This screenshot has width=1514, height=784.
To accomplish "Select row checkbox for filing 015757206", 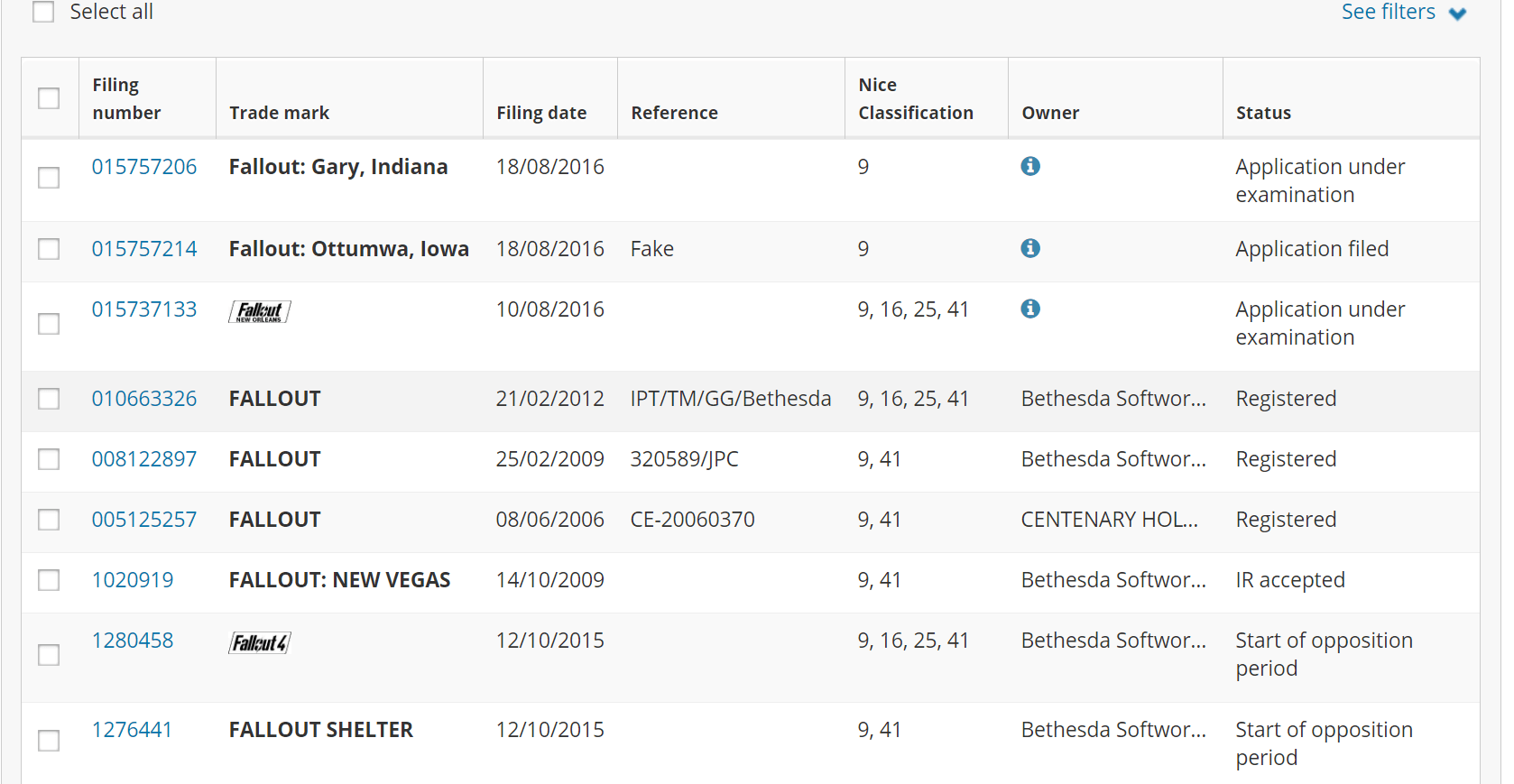I will tap(49, 178).
